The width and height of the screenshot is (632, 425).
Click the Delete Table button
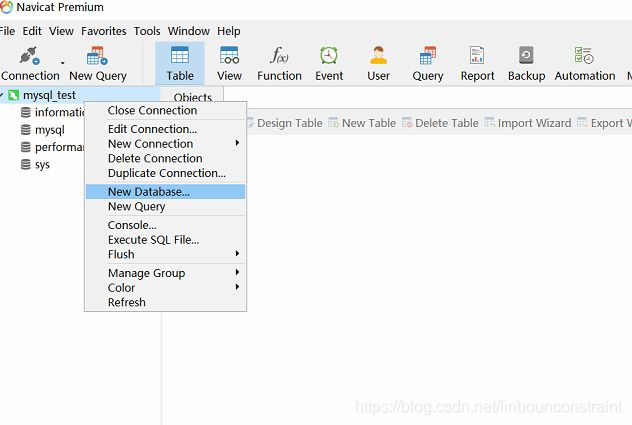click(440, 123)
